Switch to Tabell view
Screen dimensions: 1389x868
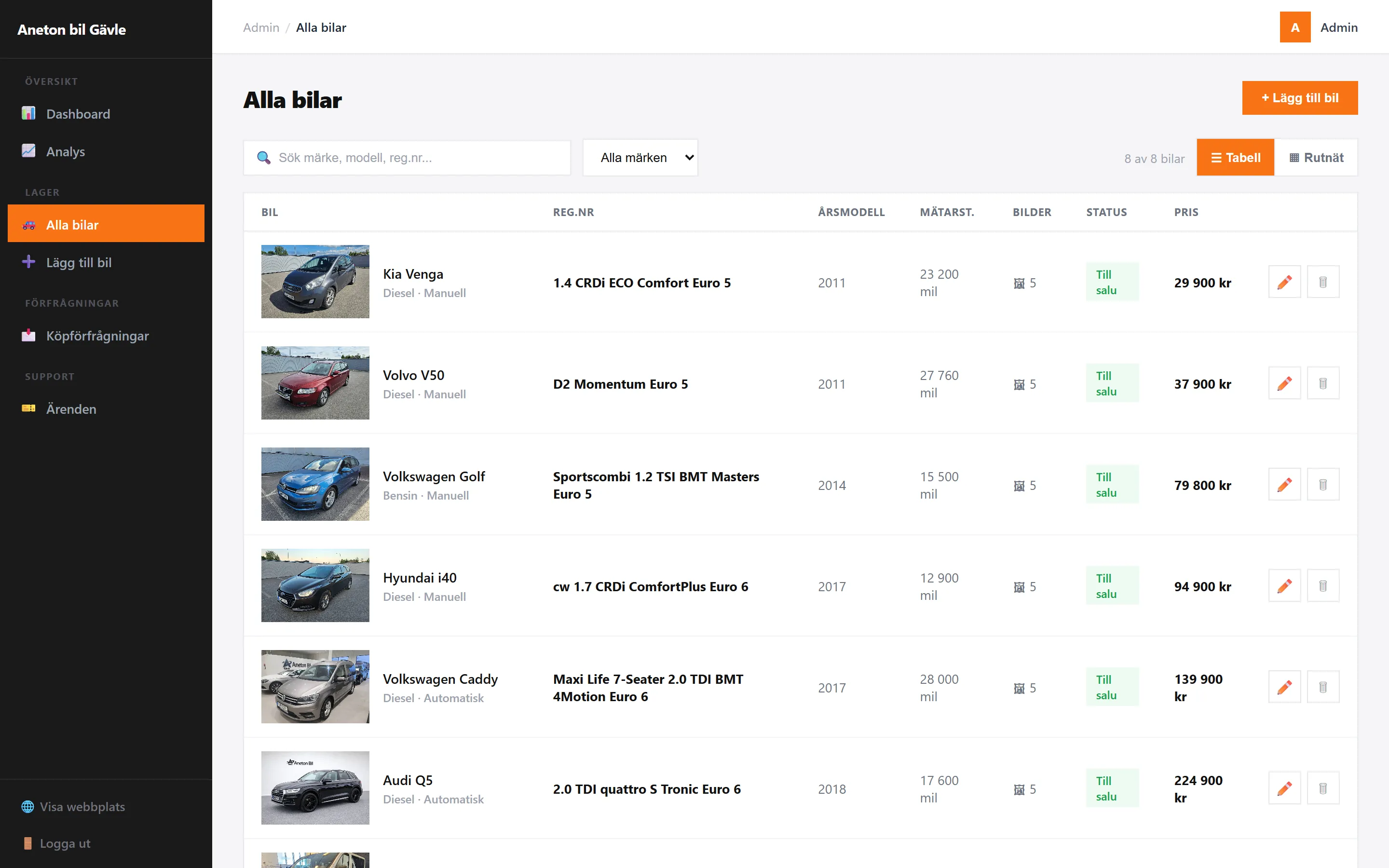(1235, 157)
